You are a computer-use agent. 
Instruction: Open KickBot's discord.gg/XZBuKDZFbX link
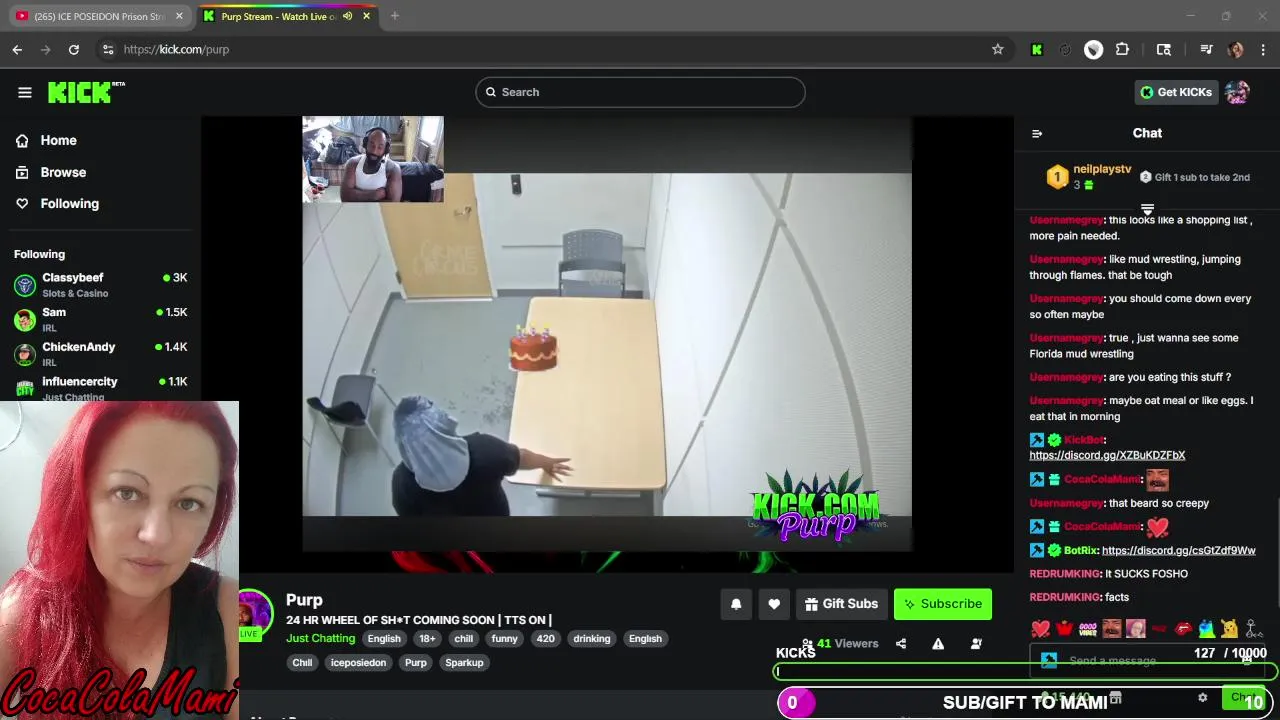click(x=1107, y=455)
